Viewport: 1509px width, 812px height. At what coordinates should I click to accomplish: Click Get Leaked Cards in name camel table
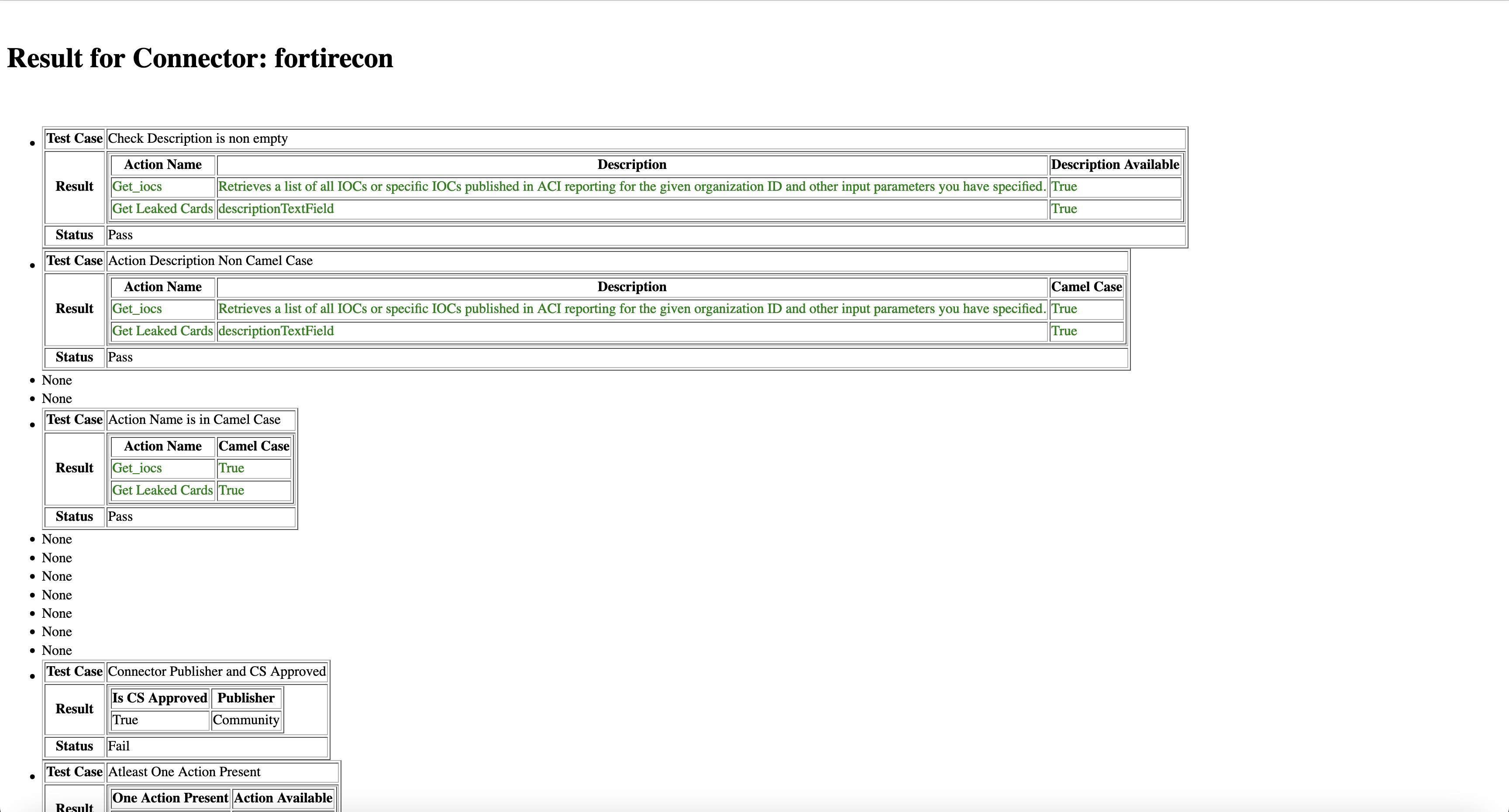(x=162, y=490)
